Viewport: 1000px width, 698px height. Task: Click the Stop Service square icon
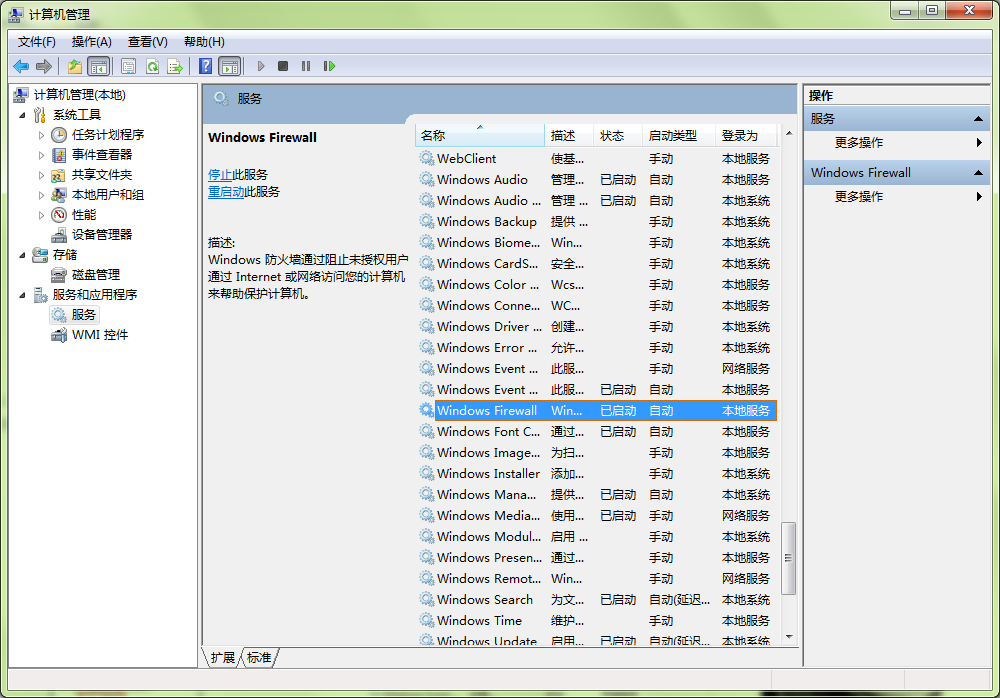point(283,66)
